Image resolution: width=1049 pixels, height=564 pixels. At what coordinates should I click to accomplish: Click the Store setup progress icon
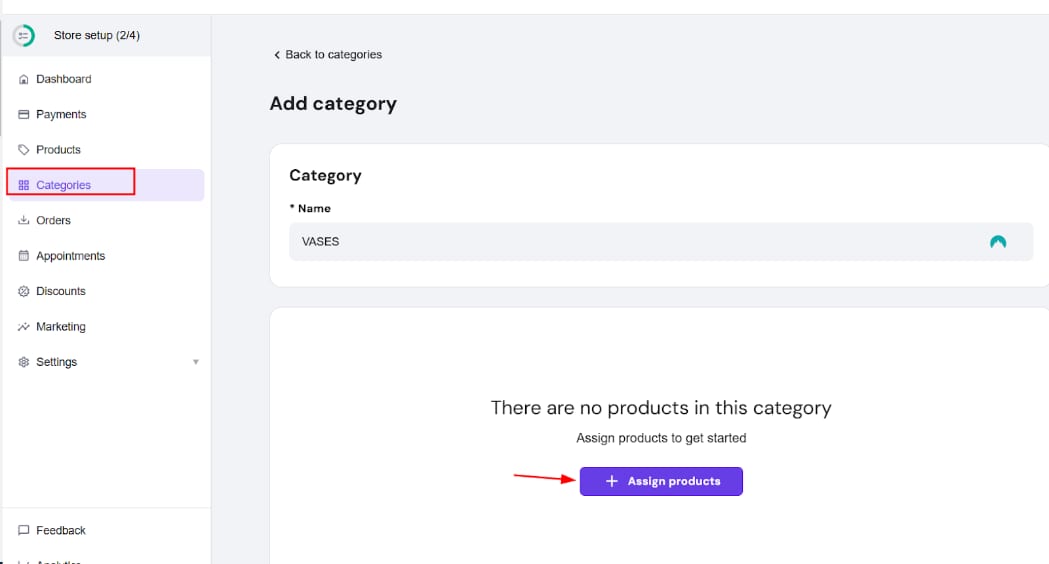click(x=23, y=36)
